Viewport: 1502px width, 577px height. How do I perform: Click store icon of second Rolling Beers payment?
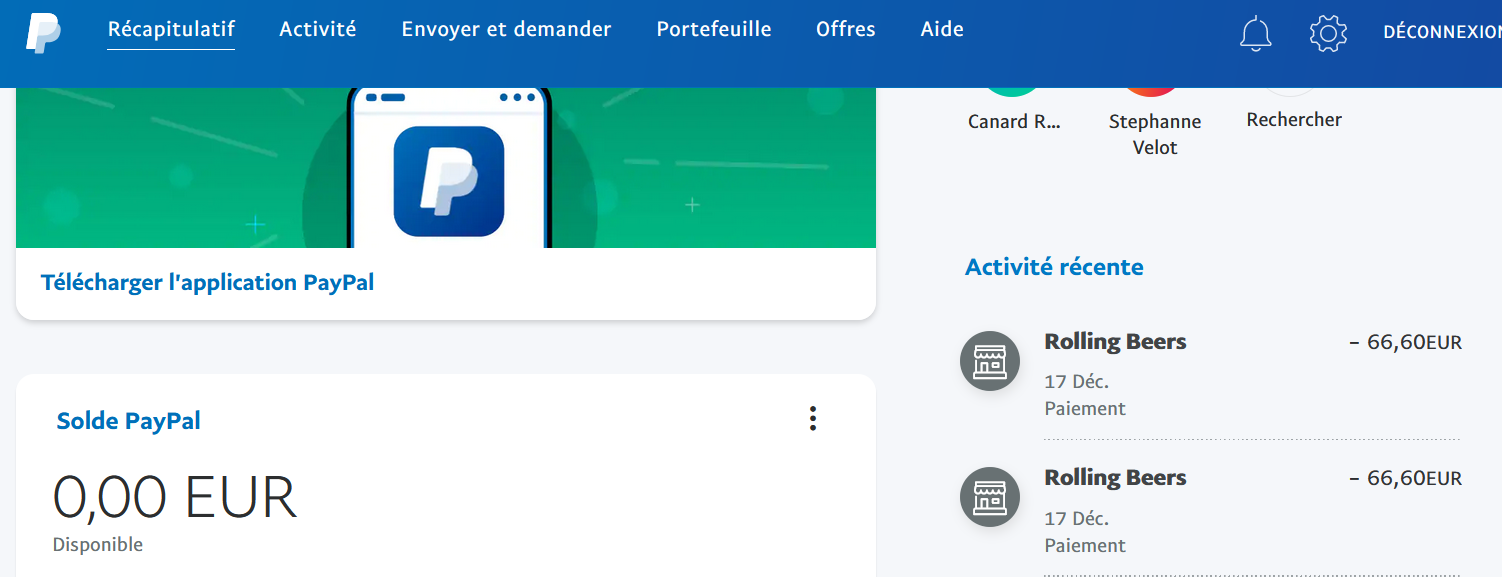tap(990, 497)
